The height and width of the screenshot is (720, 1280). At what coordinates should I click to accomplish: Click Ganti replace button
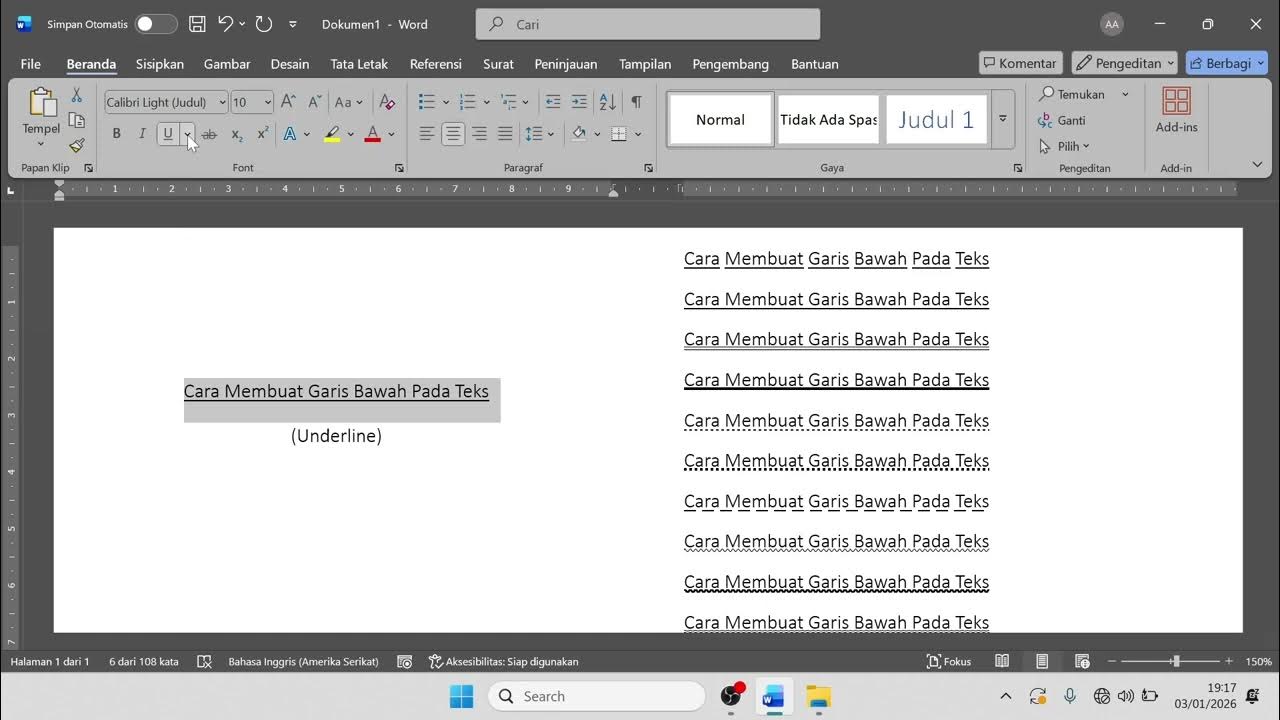click(x=1063, y=120)
